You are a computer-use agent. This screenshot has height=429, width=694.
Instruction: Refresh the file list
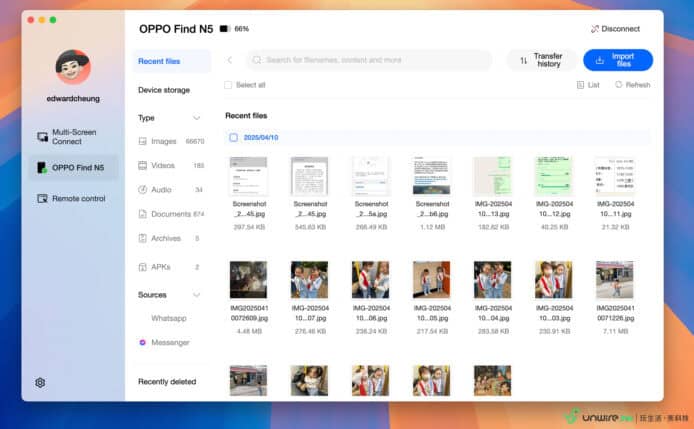632,85
